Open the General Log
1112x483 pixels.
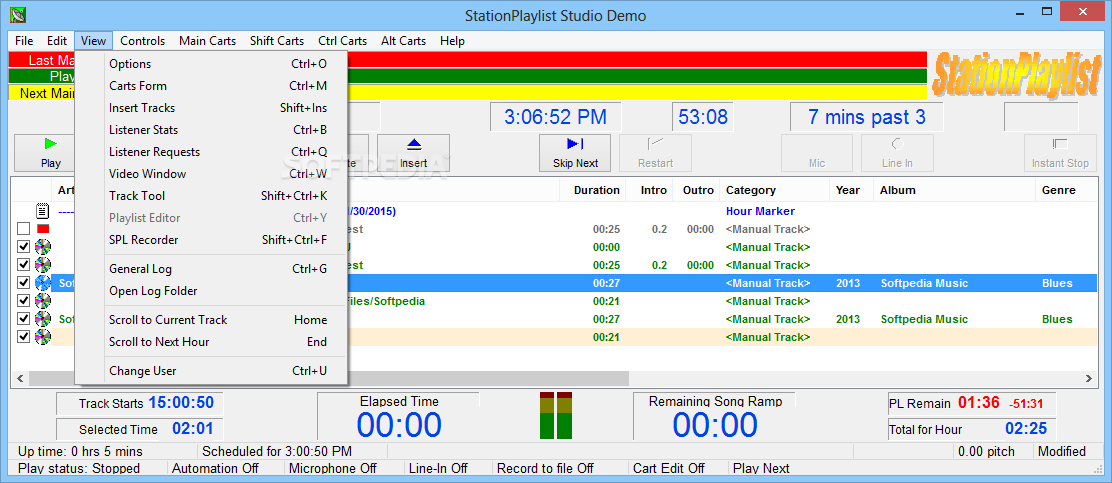pyautogui.click(x=211, y=269)
